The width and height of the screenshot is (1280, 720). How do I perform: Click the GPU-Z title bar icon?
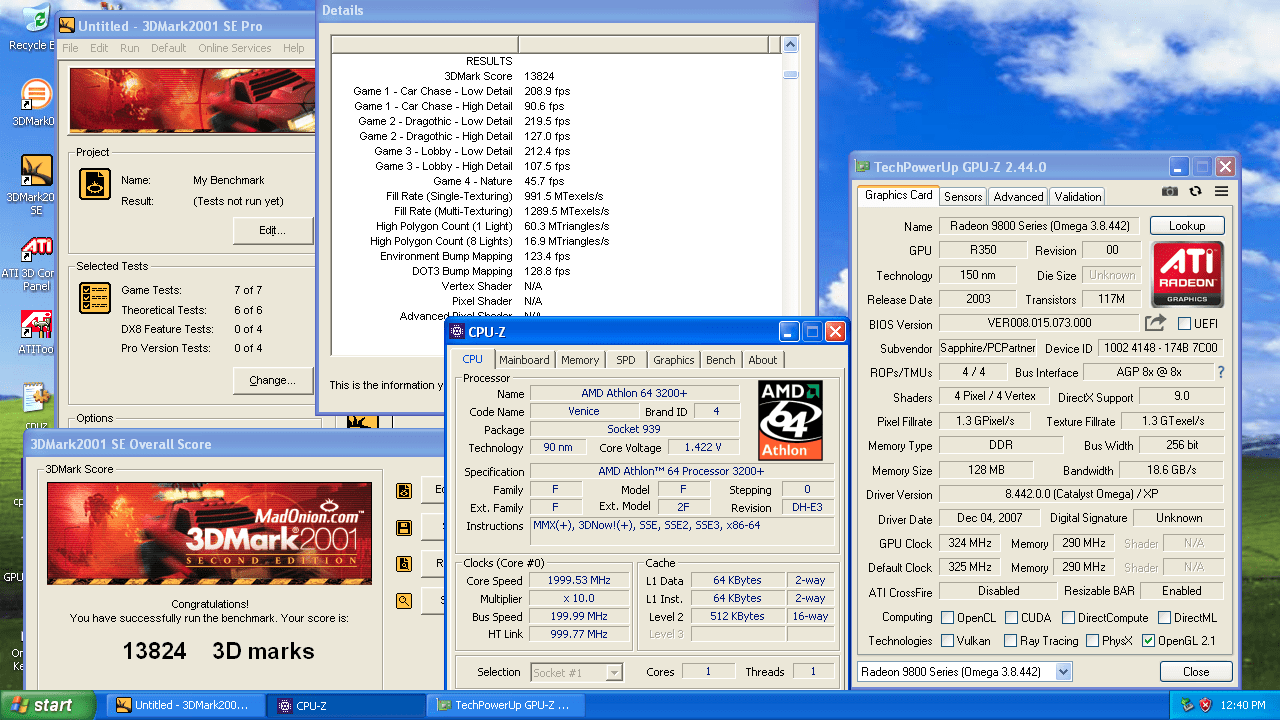click(862, 167)
